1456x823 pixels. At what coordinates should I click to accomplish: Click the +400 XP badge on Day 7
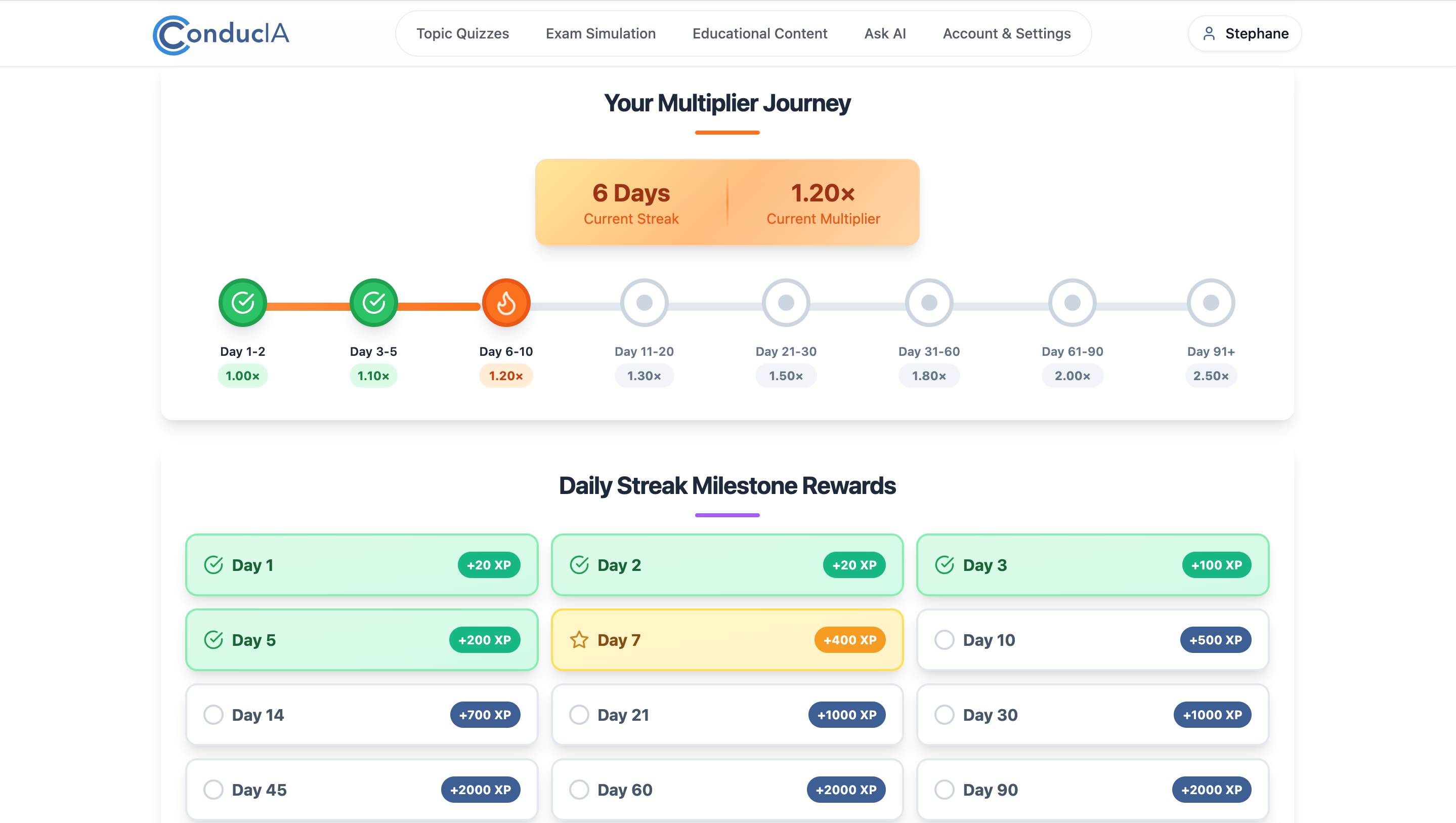849,640
